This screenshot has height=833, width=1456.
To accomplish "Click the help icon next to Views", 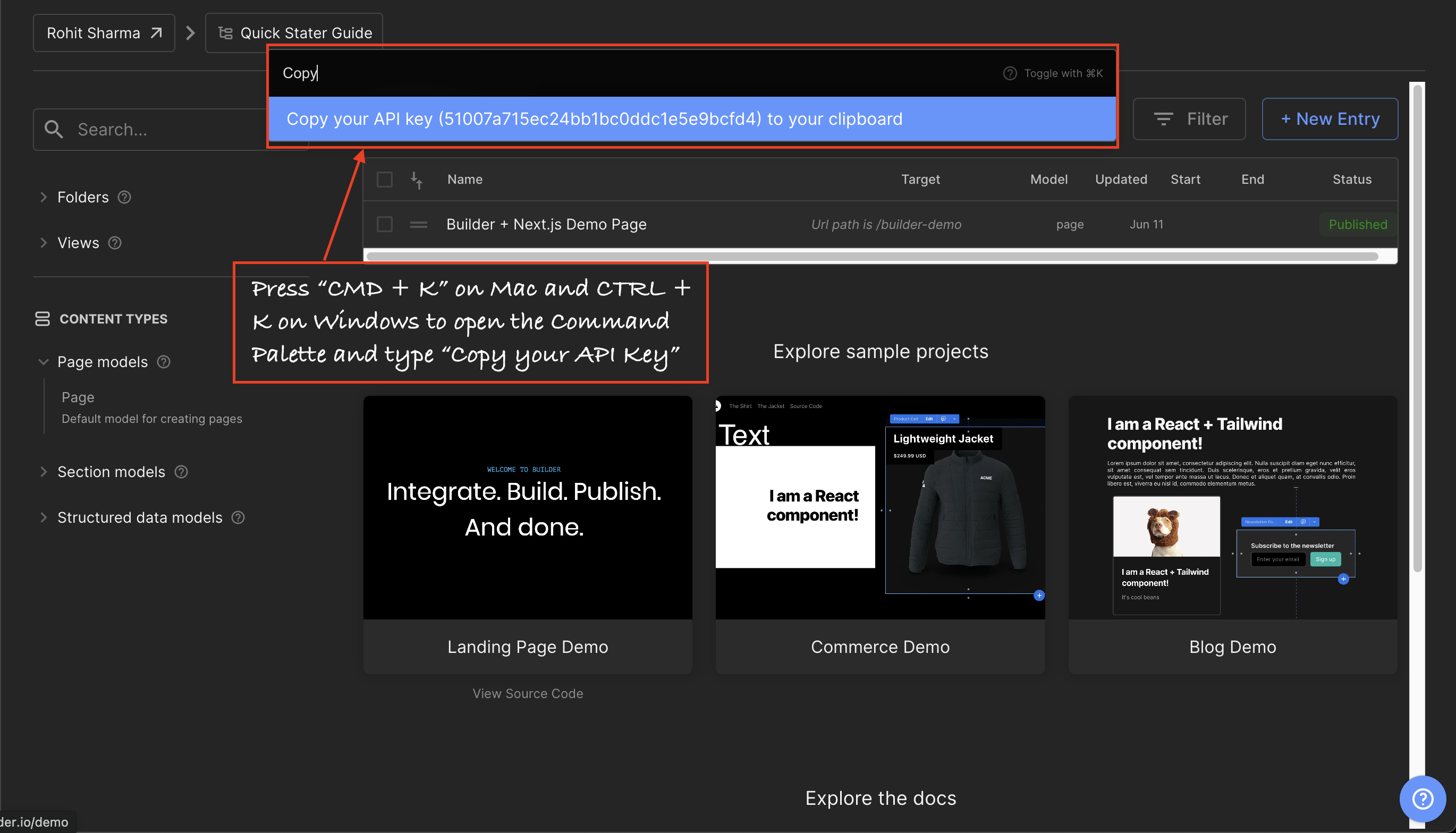I will click(x=114, y=243).
